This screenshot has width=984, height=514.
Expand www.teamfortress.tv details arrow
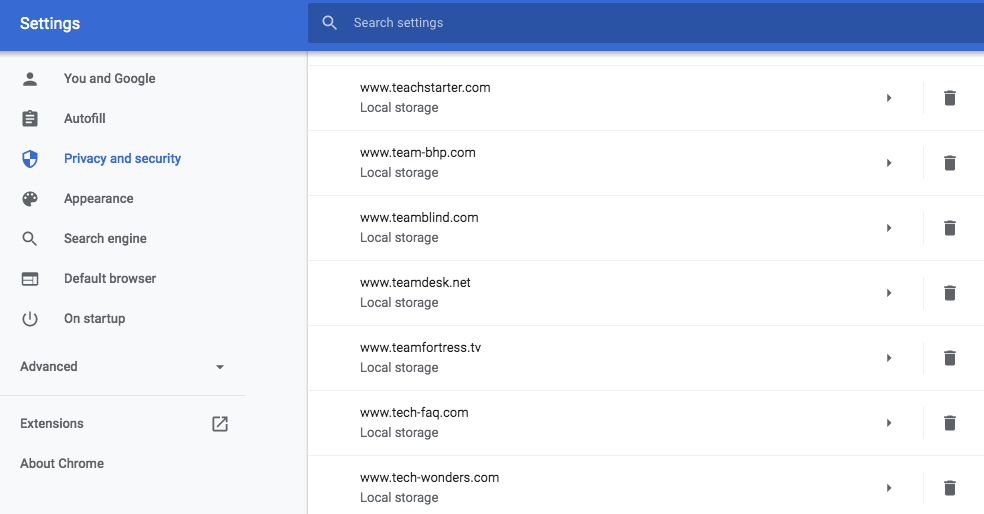tap(889, 358)
